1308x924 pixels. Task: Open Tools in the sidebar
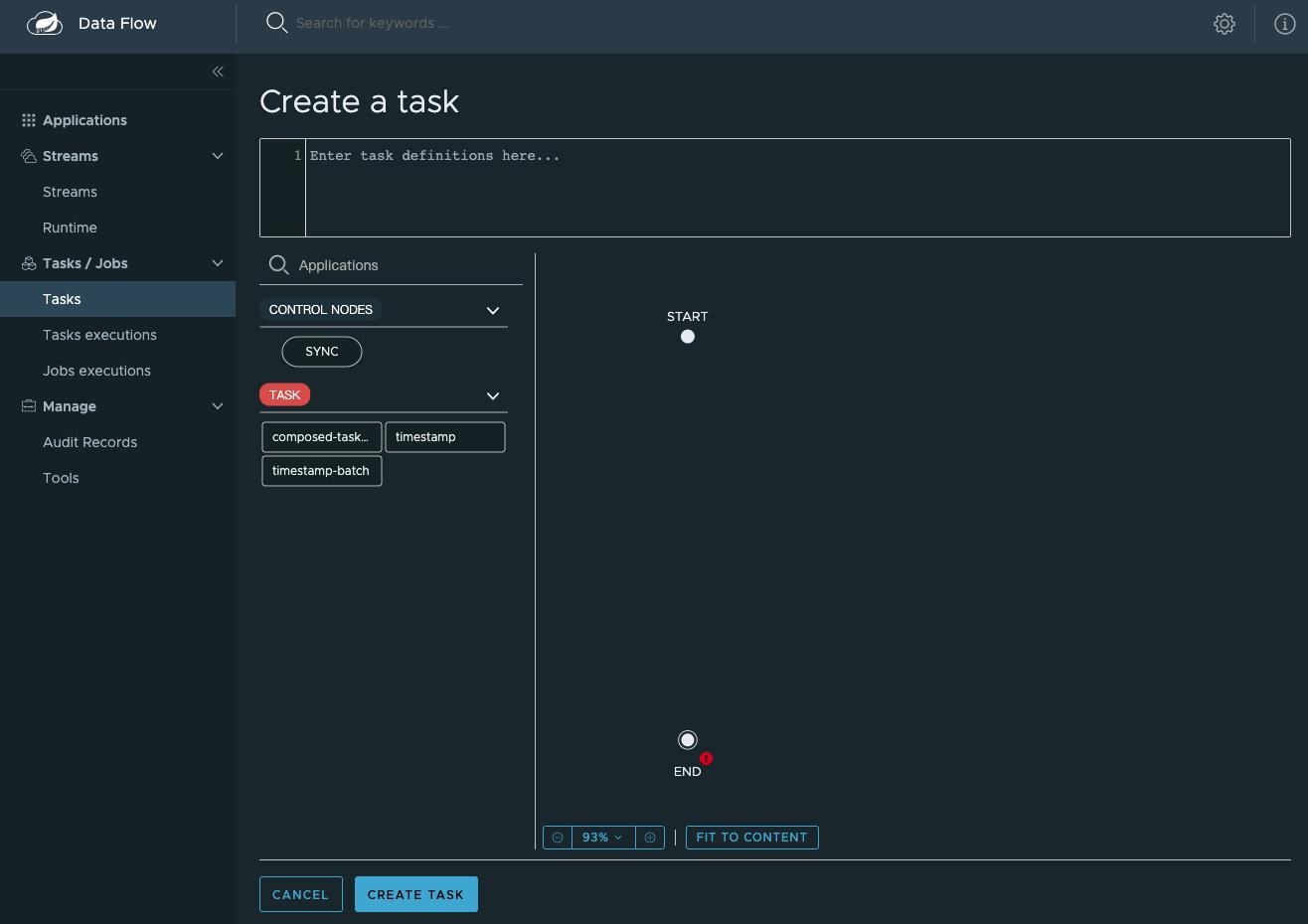coord(61,478)
